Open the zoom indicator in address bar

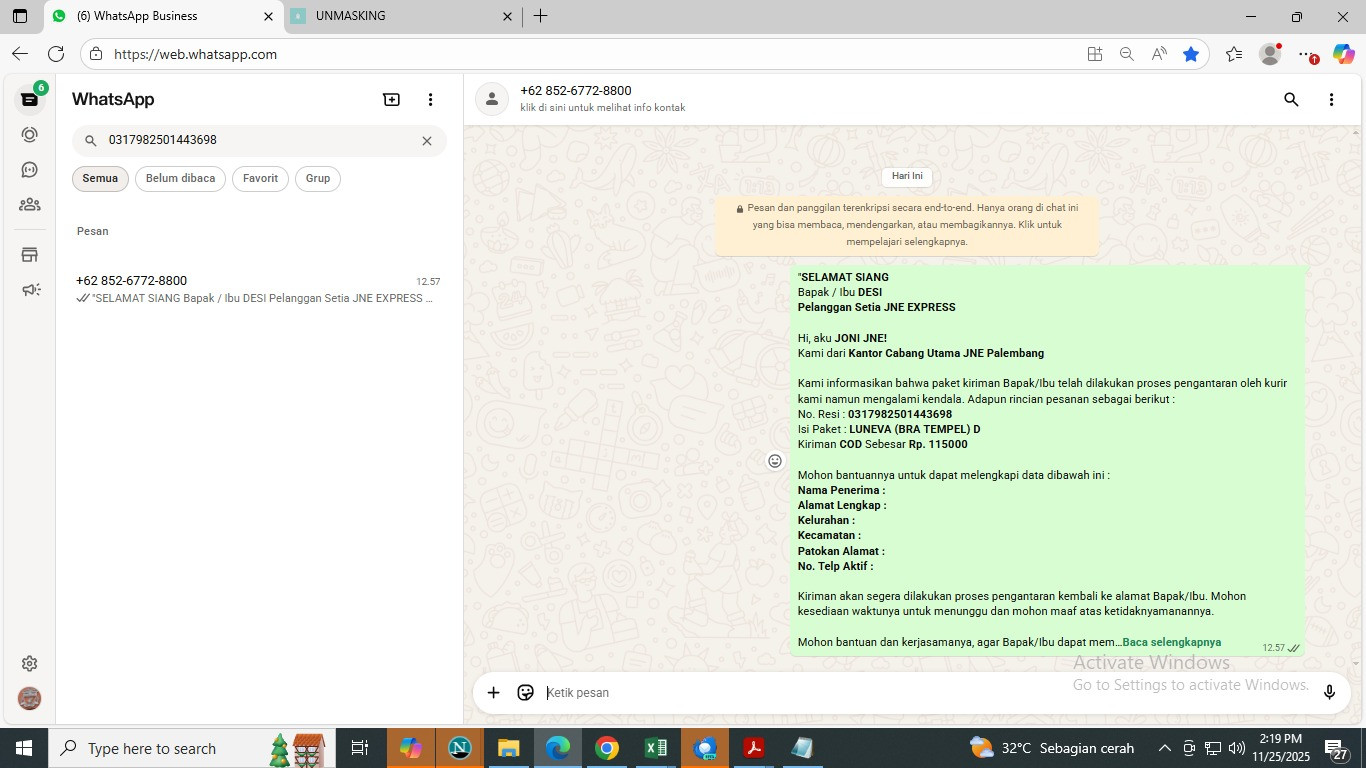pos(1127,54)
